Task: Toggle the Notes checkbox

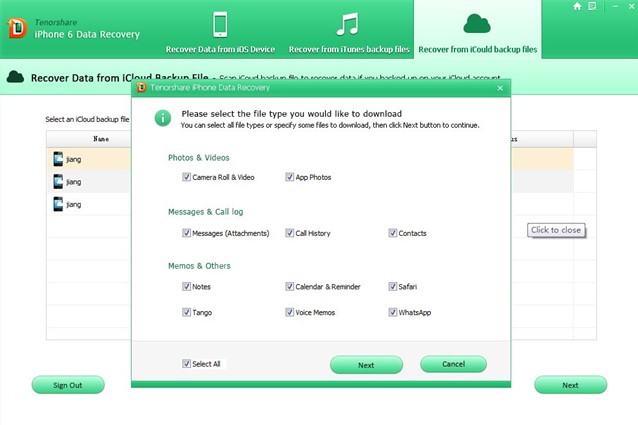Action: [x=186, y=286]
